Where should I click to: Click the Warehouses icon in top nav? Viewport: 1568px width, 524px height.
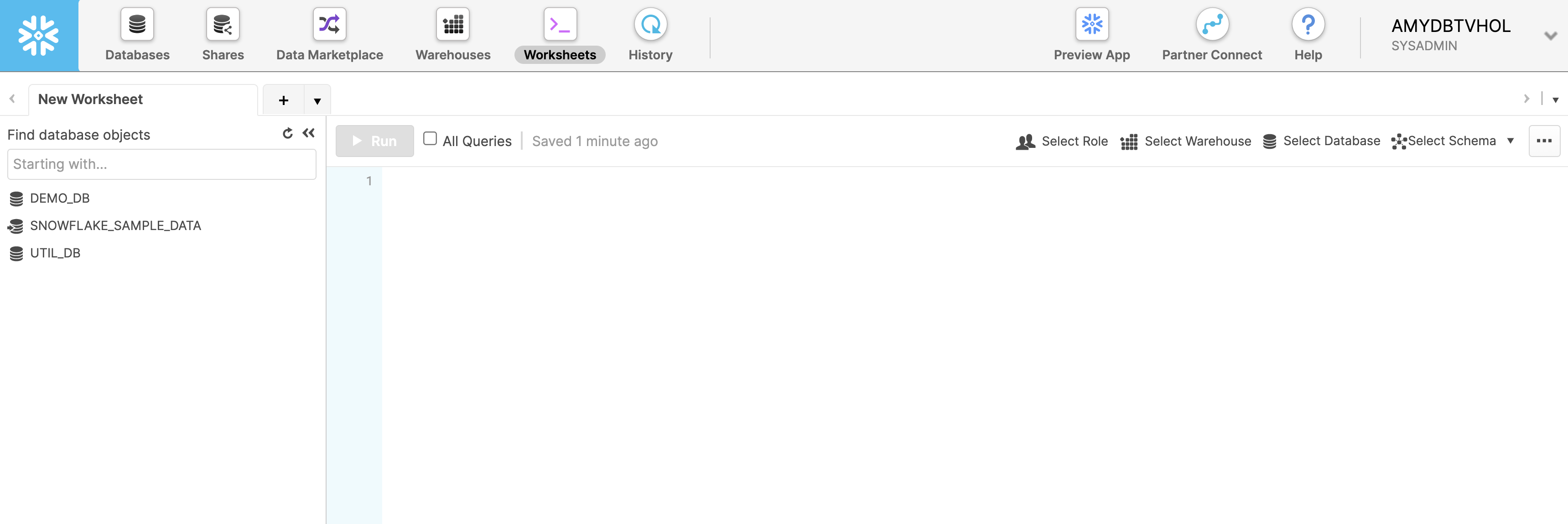453,35
